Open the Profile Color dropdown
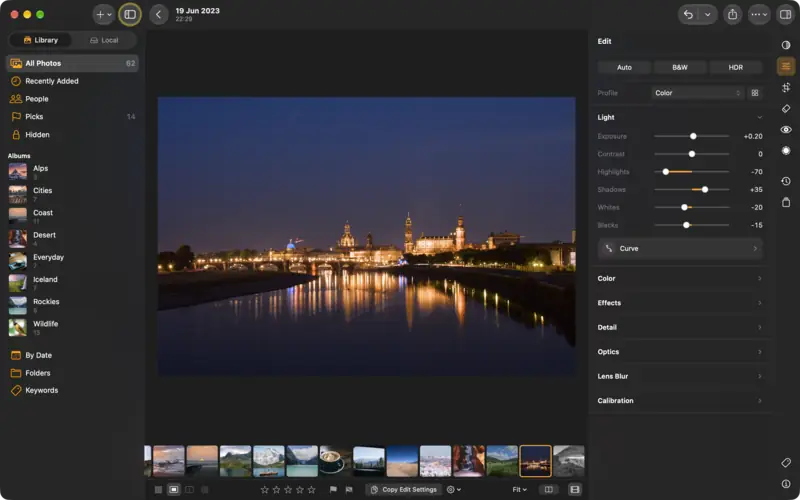 coord(698,93)
